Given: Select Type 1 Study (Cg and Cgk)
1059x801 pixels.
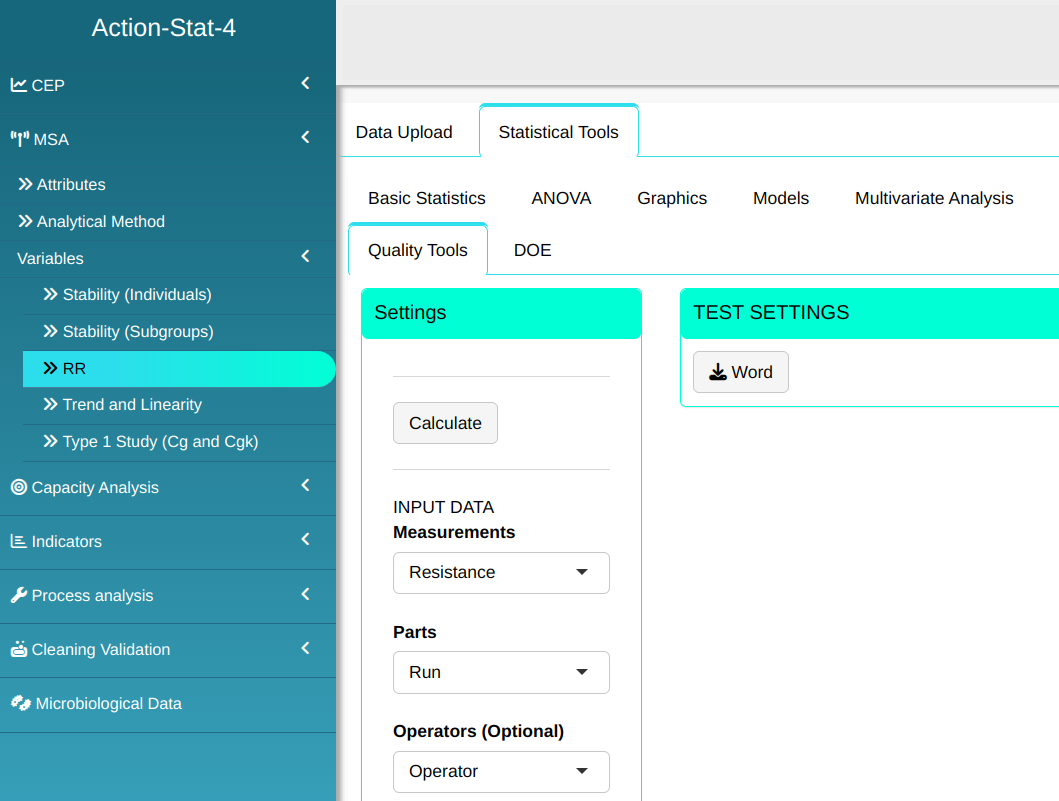Looking at the screenshot, I should tap(160, 442).
